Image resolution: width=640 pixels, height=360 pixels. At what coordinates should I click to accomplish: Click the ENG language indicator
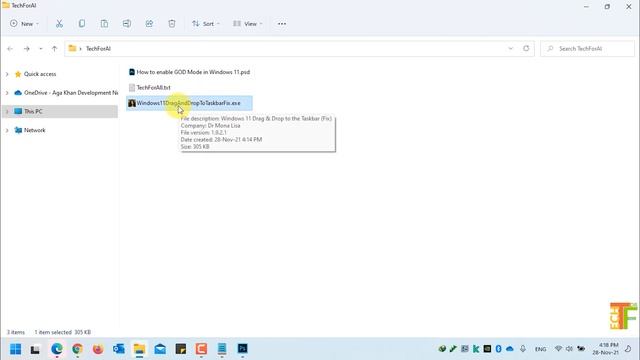(540, 349)
